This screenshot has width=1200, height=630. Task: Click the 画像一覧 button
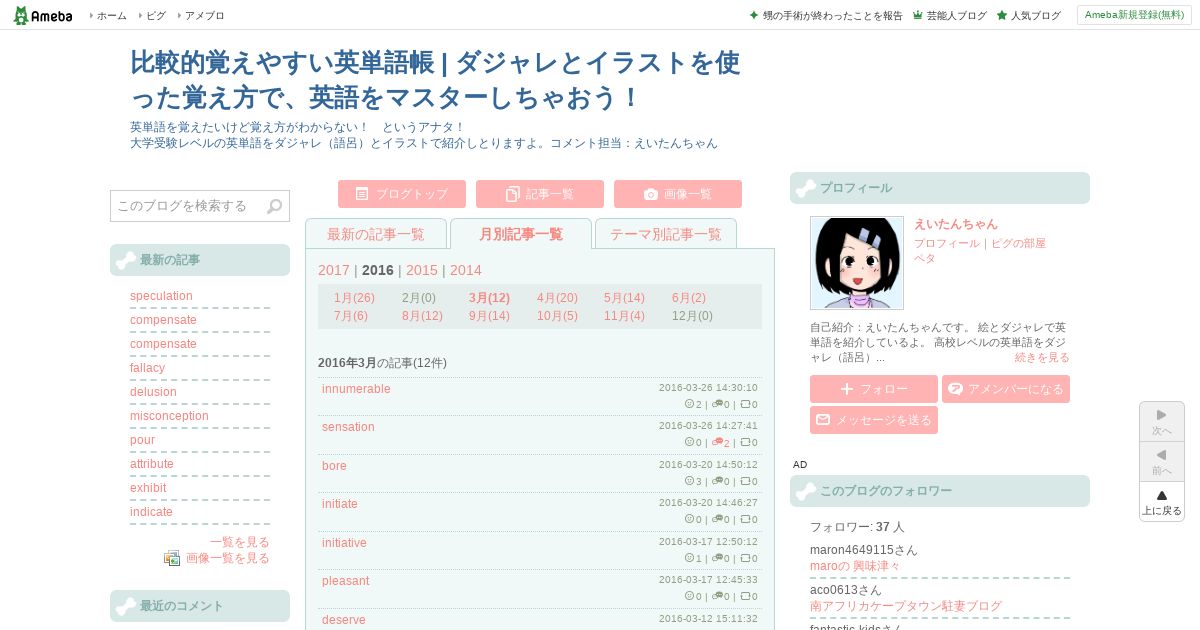(678, 194)
